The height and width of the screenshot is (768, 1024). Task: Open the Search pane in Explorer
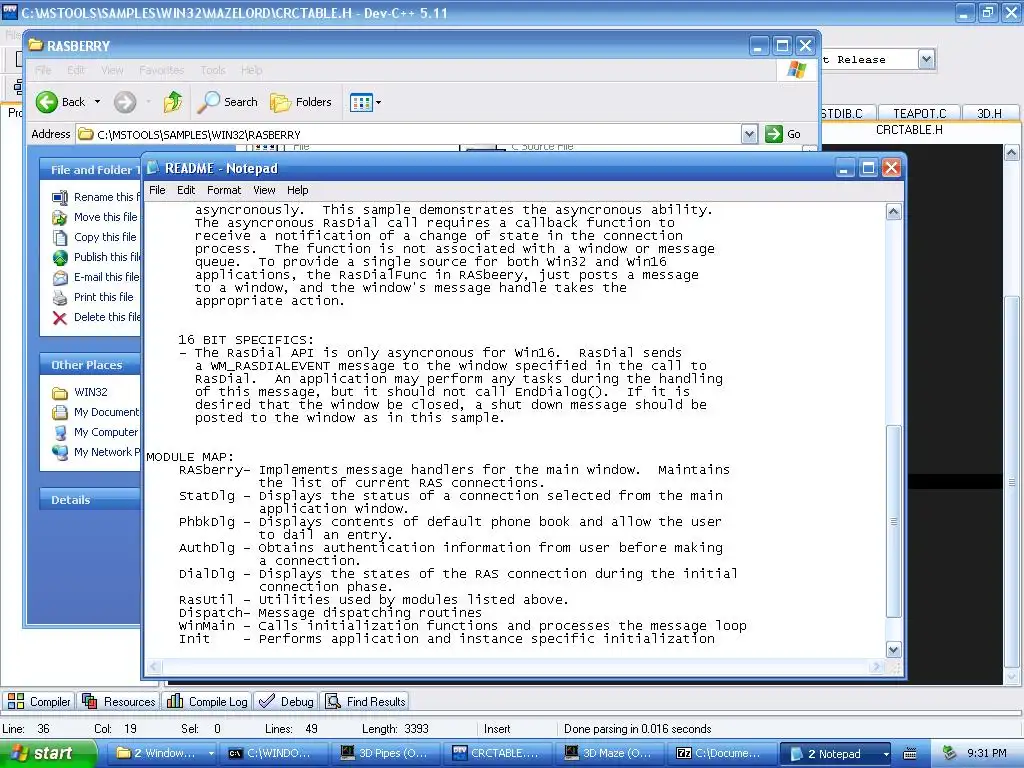pos(227,102)
